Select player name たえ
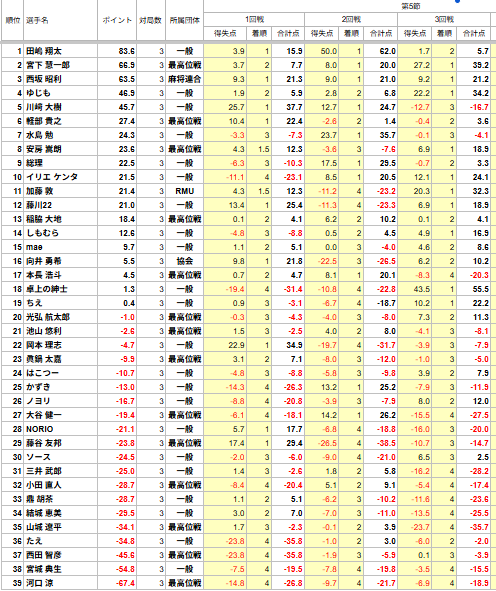Viewport: 496px width, 591px height. [x=34, y=541]
